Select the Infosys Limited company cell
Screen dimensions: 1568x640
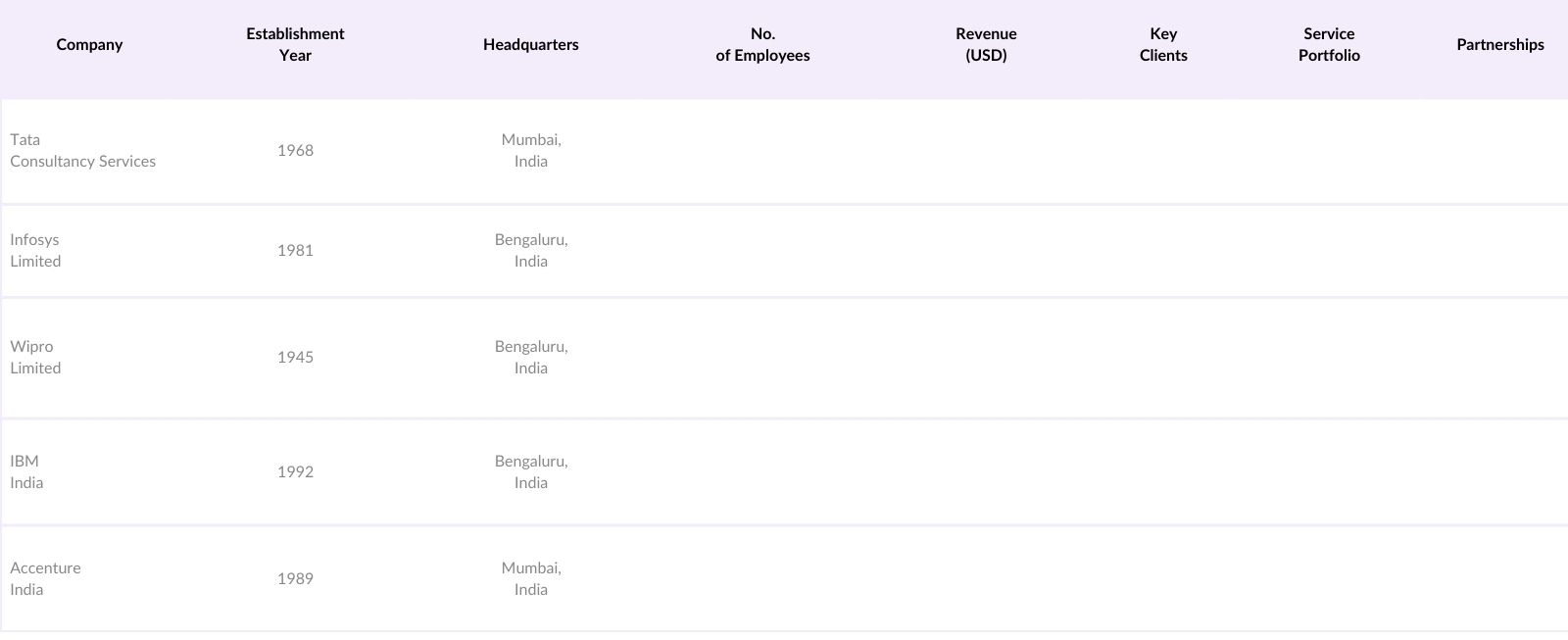click(35, 251)
